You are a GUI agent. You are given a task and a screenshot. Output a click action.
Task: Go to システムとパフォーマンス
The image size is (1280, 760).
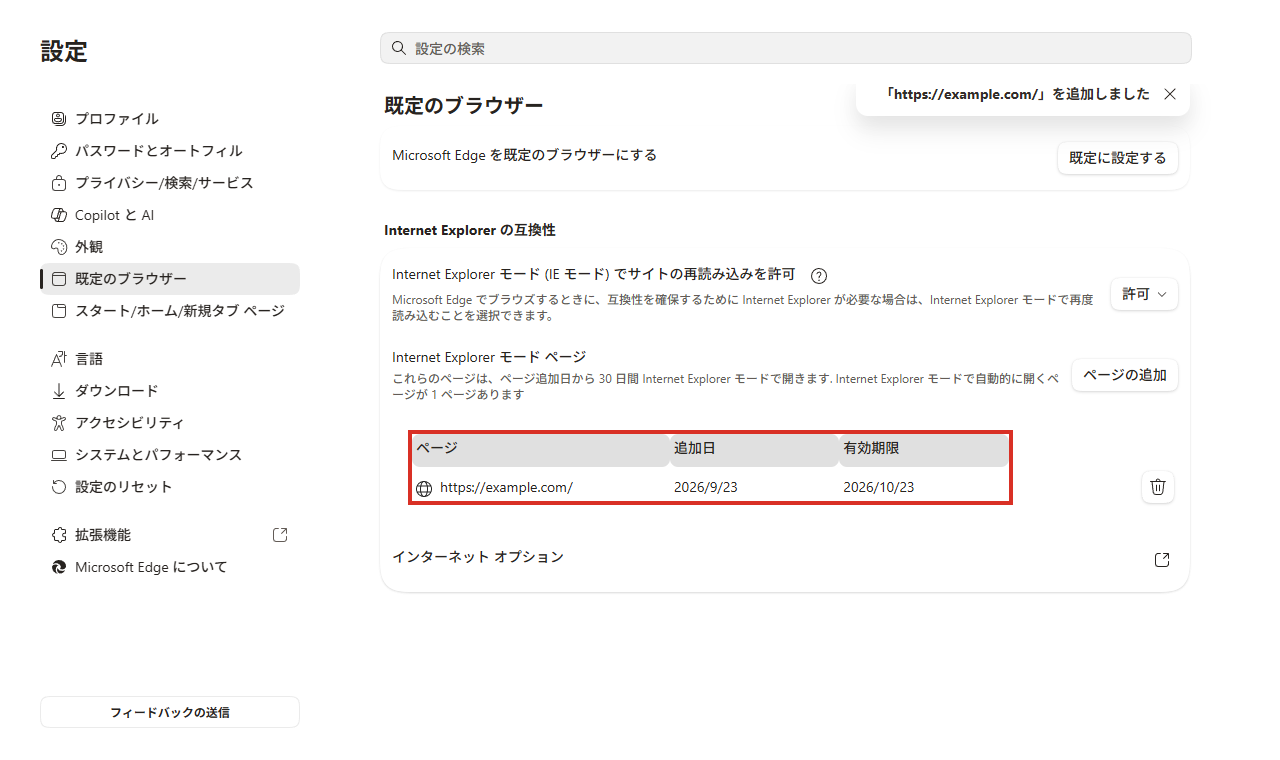(170, 455)
